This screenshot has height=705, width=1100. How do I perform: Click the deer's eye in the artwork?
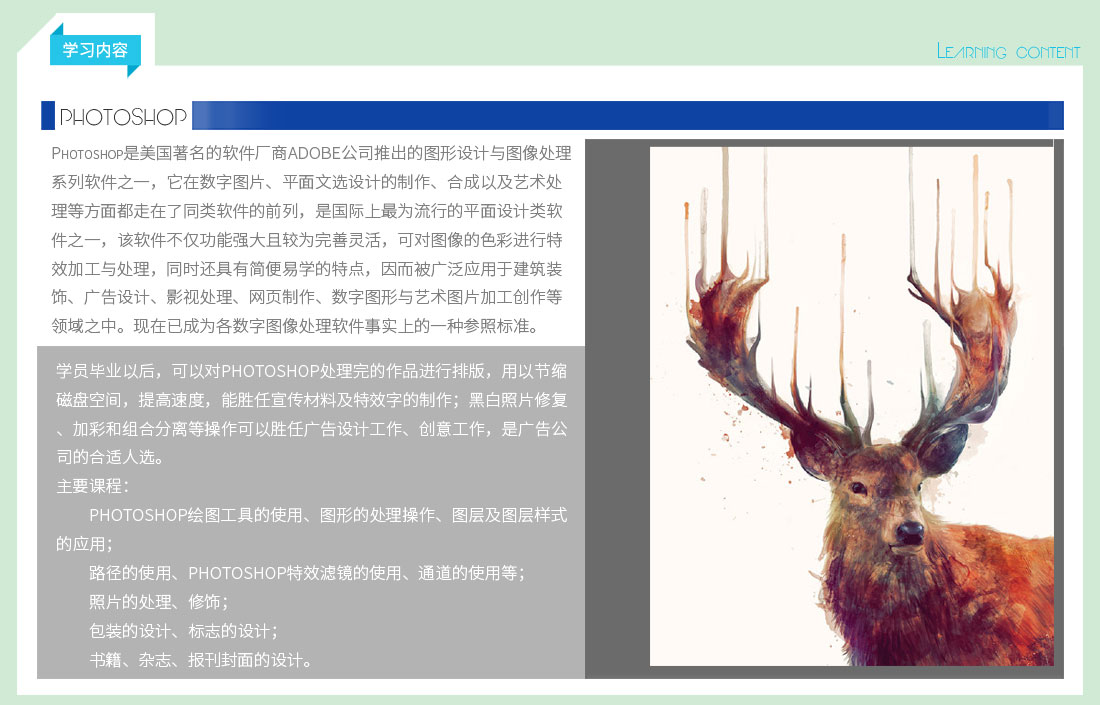[858, 487]
